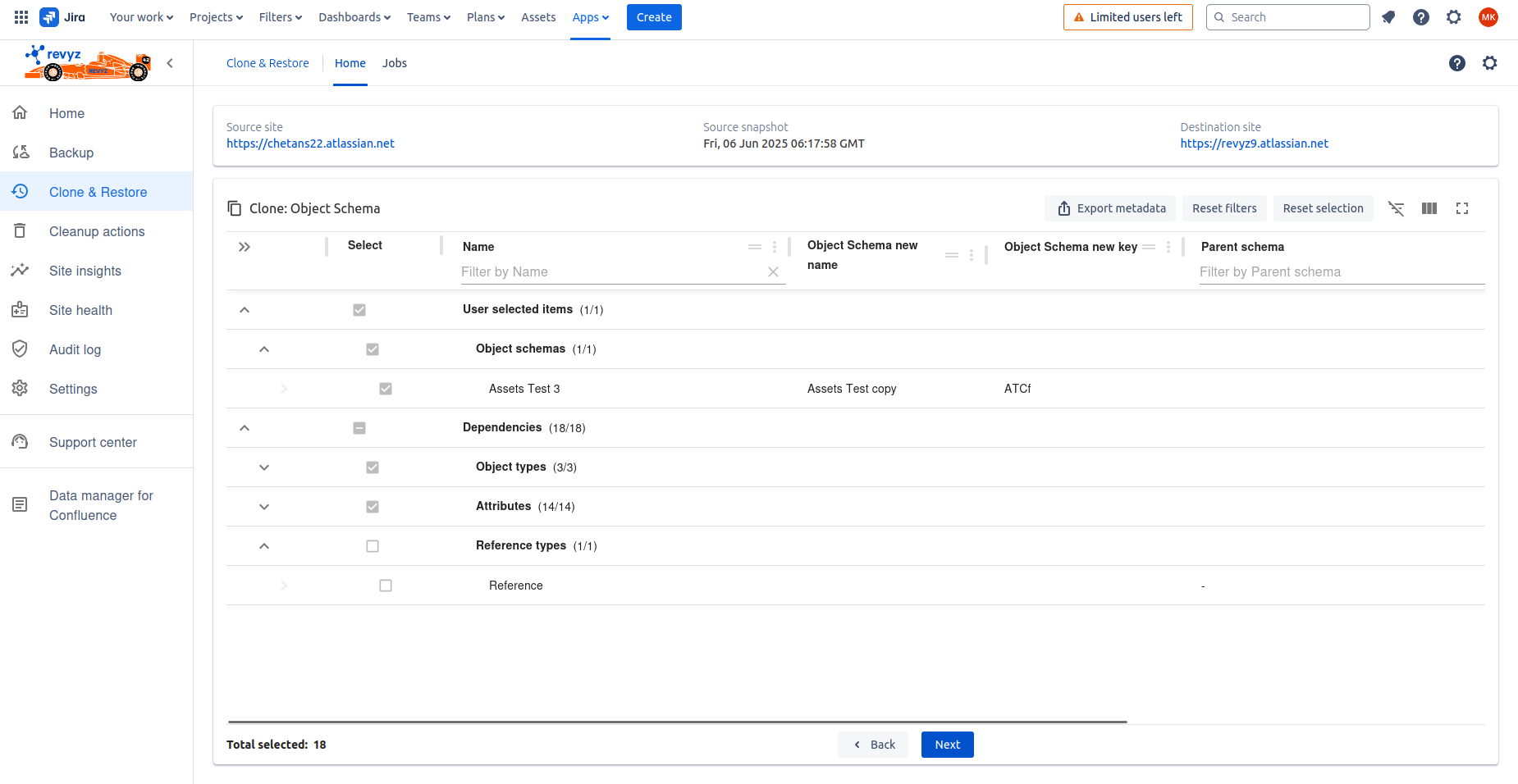Open the Jira app switcher grid icon
Screen dimensions: 1518x784
[21, 17]
